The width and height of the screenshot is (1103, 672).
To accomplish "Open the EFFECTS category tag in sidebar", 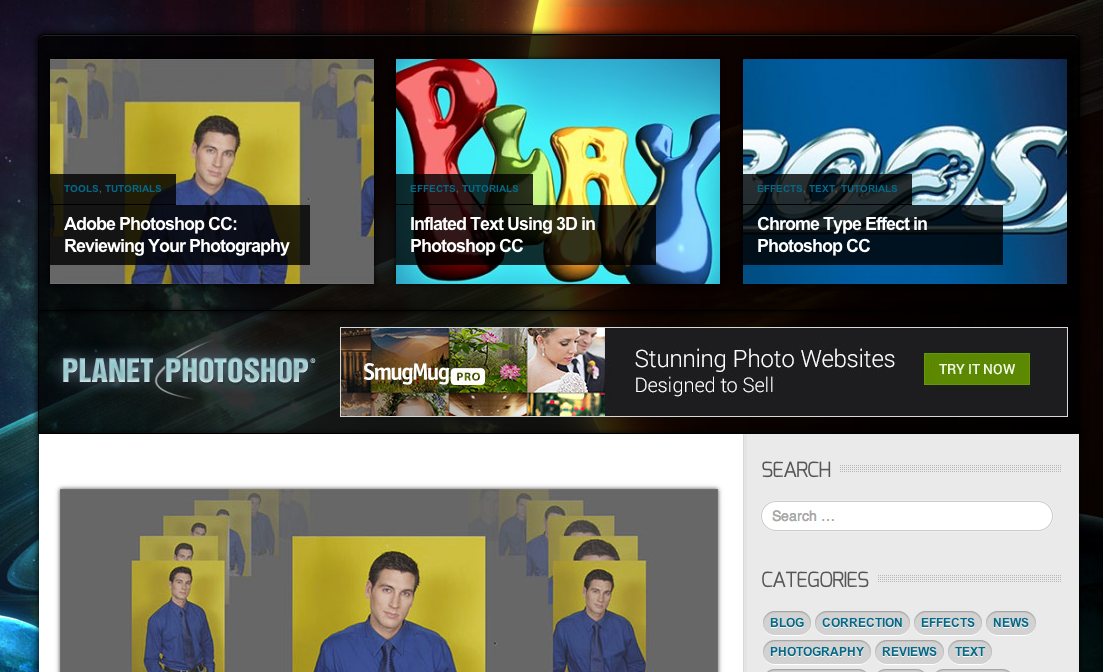I will (948, 623).
